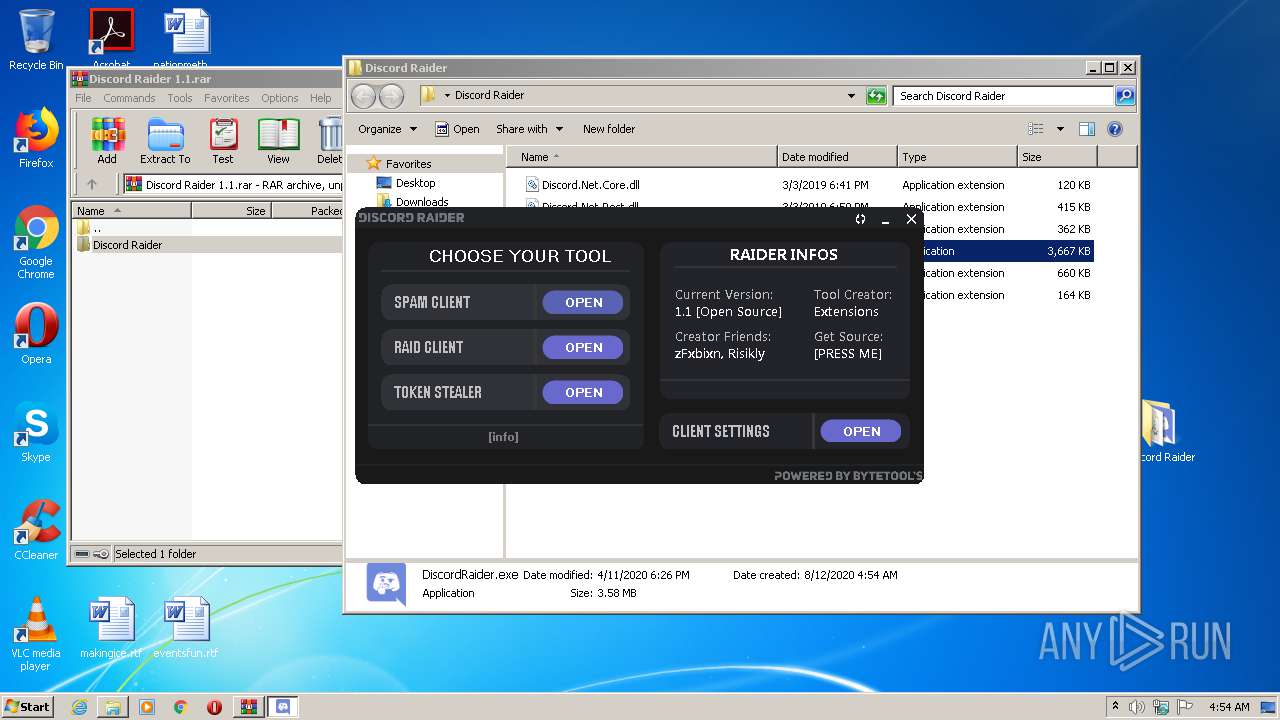This screenshot has height=720, width=1280.
Task: Open CCleaner desktop icon
Action: [36, 530]
